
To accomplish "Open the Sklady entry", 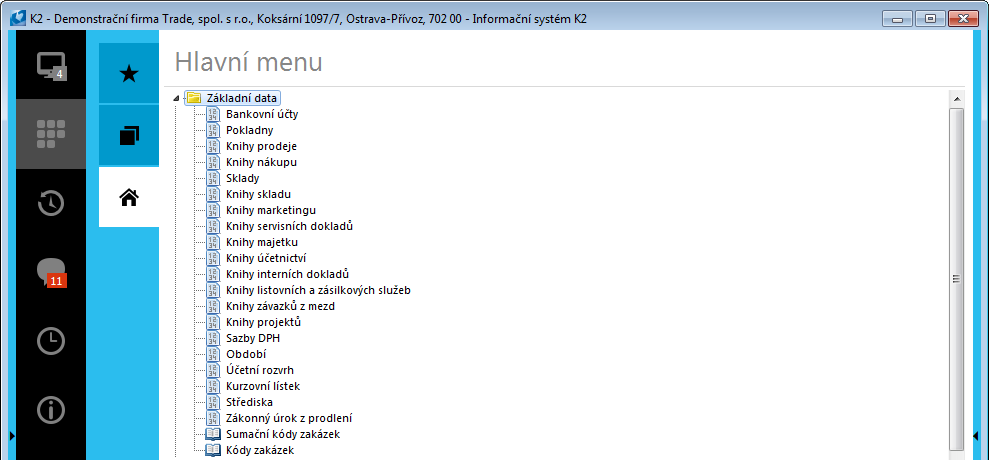I will [x=242, y=178].
